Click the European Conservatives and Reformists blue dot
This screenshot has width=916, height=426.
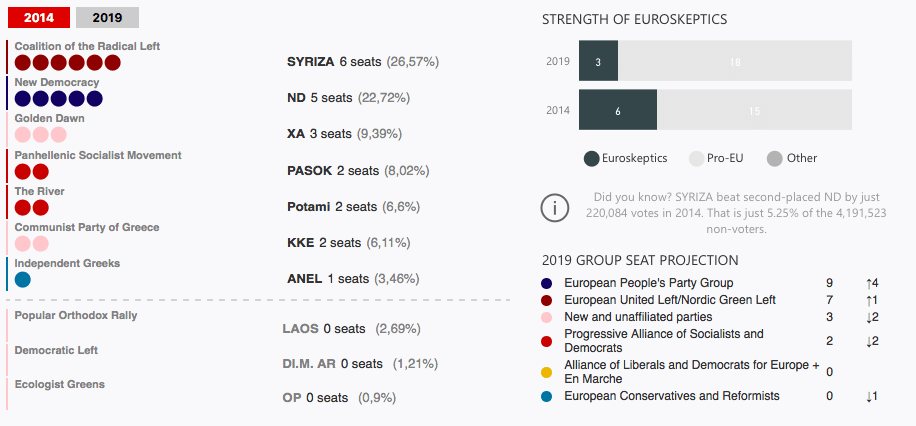545,396
